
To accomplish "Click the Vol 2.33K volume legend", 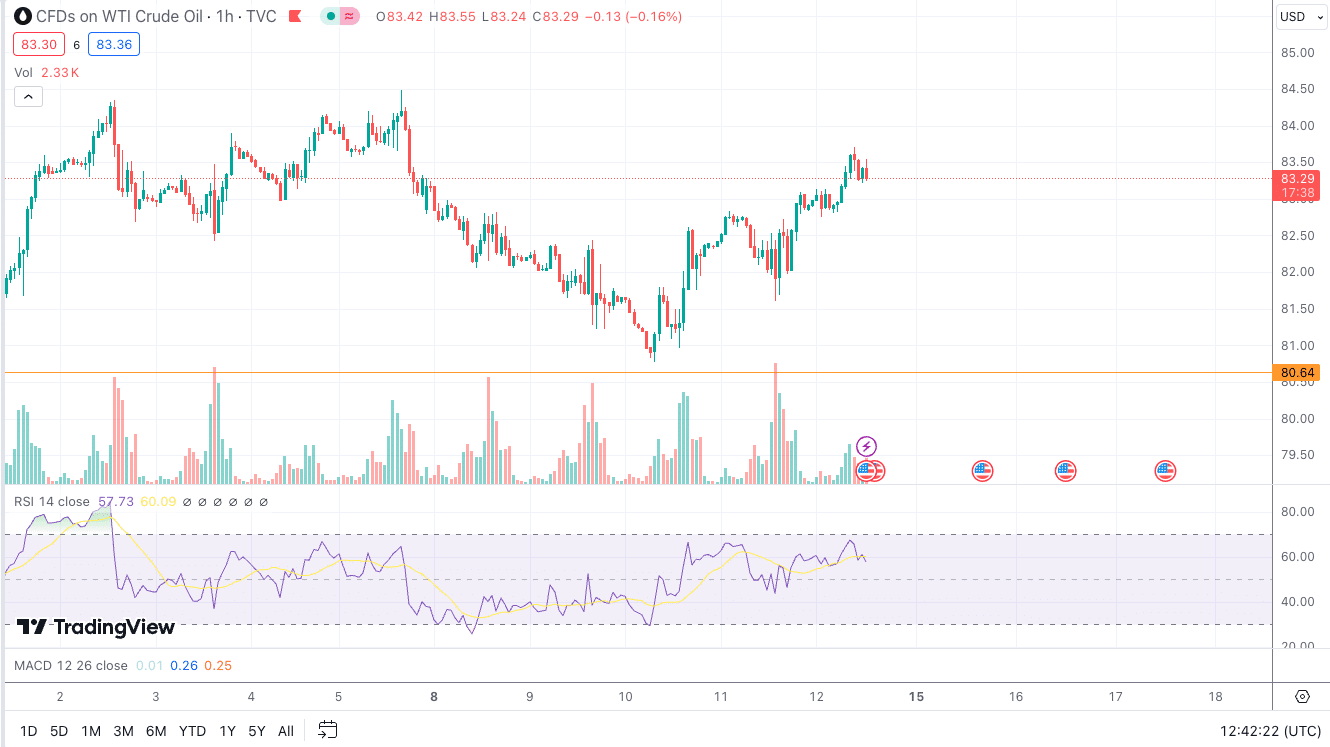I will click(46, 72).
